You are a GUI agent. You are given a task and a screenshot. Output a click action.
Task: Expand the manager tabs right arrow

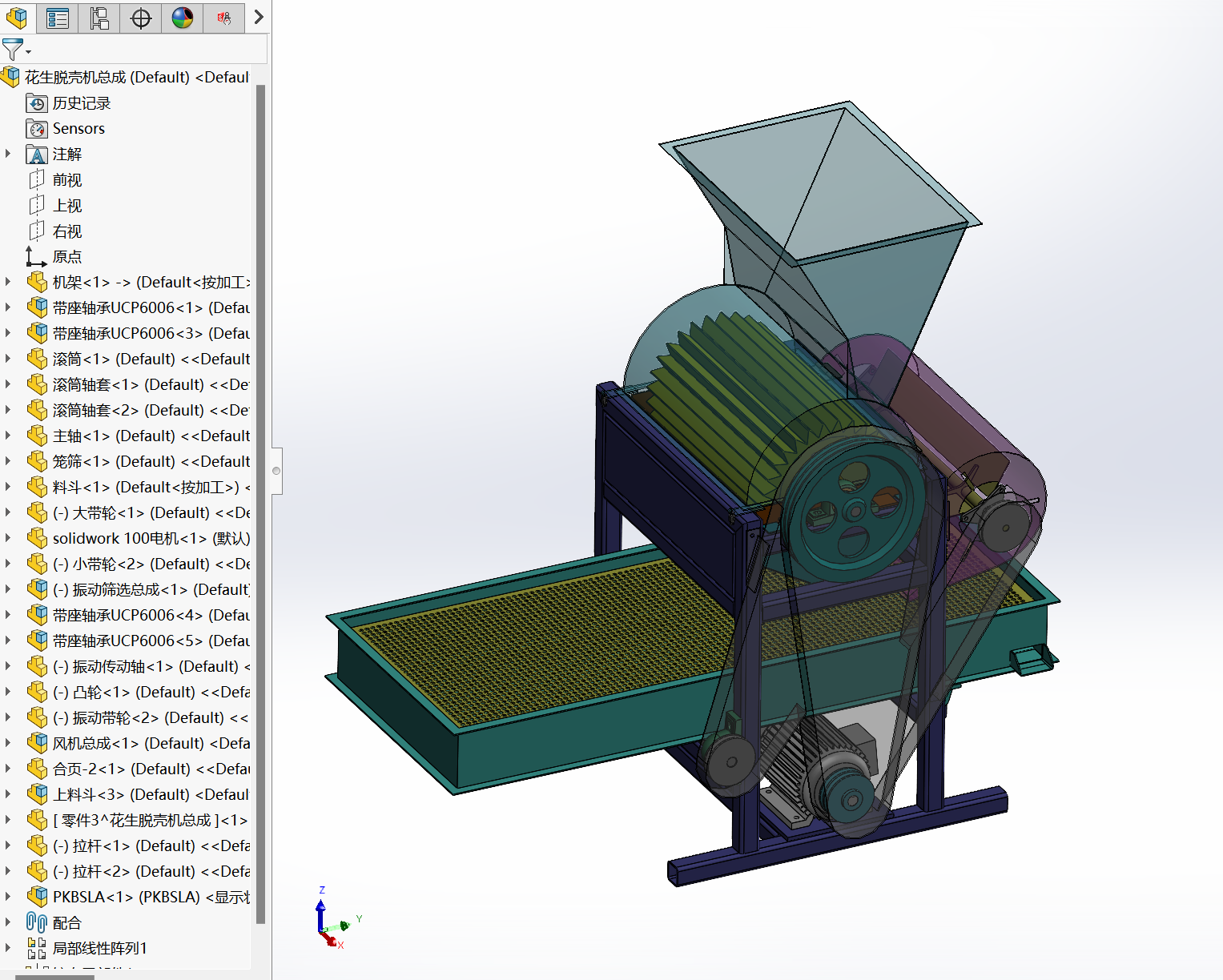tap(258, 17)
